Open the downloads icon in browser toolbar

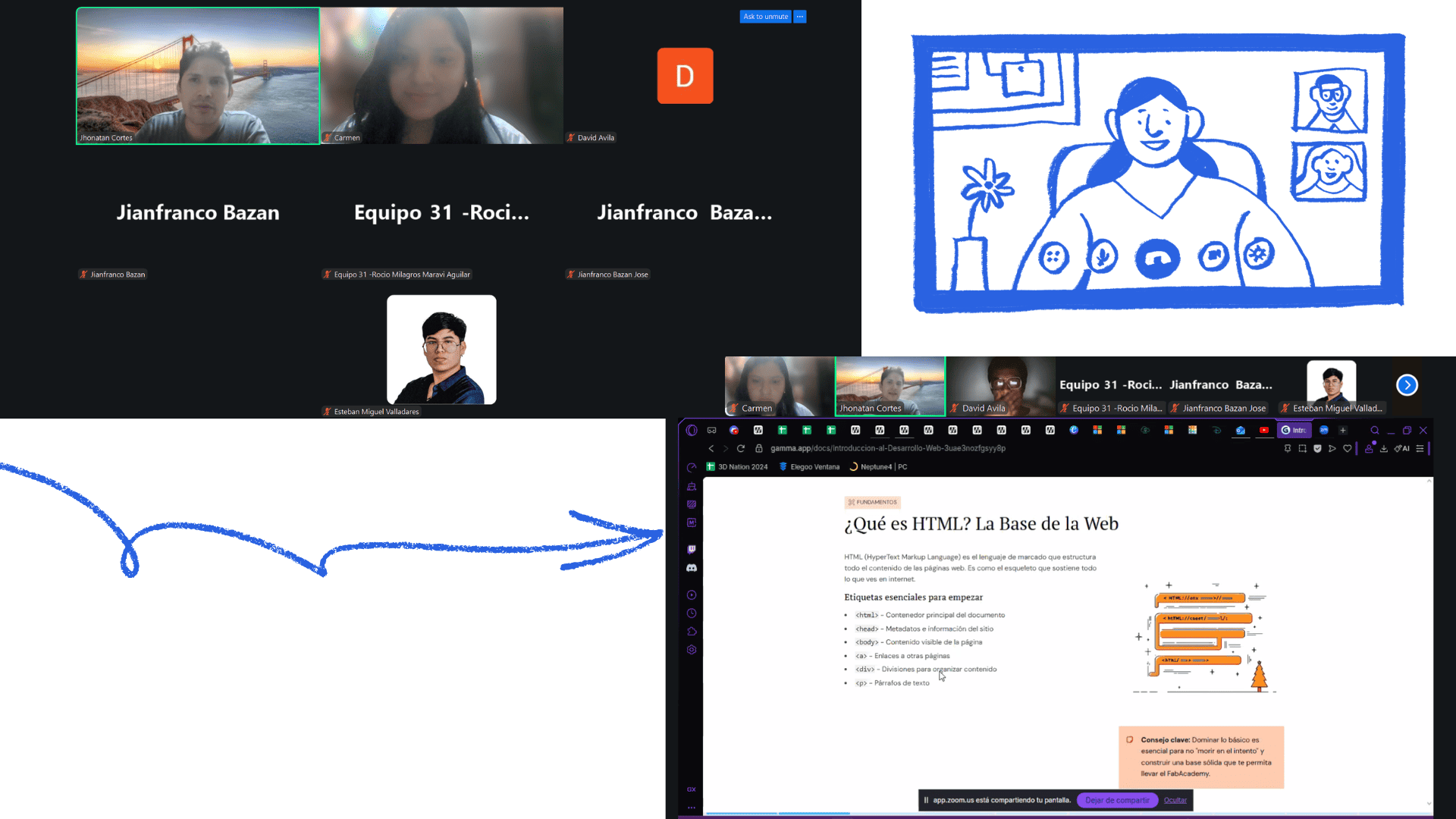1384,448
